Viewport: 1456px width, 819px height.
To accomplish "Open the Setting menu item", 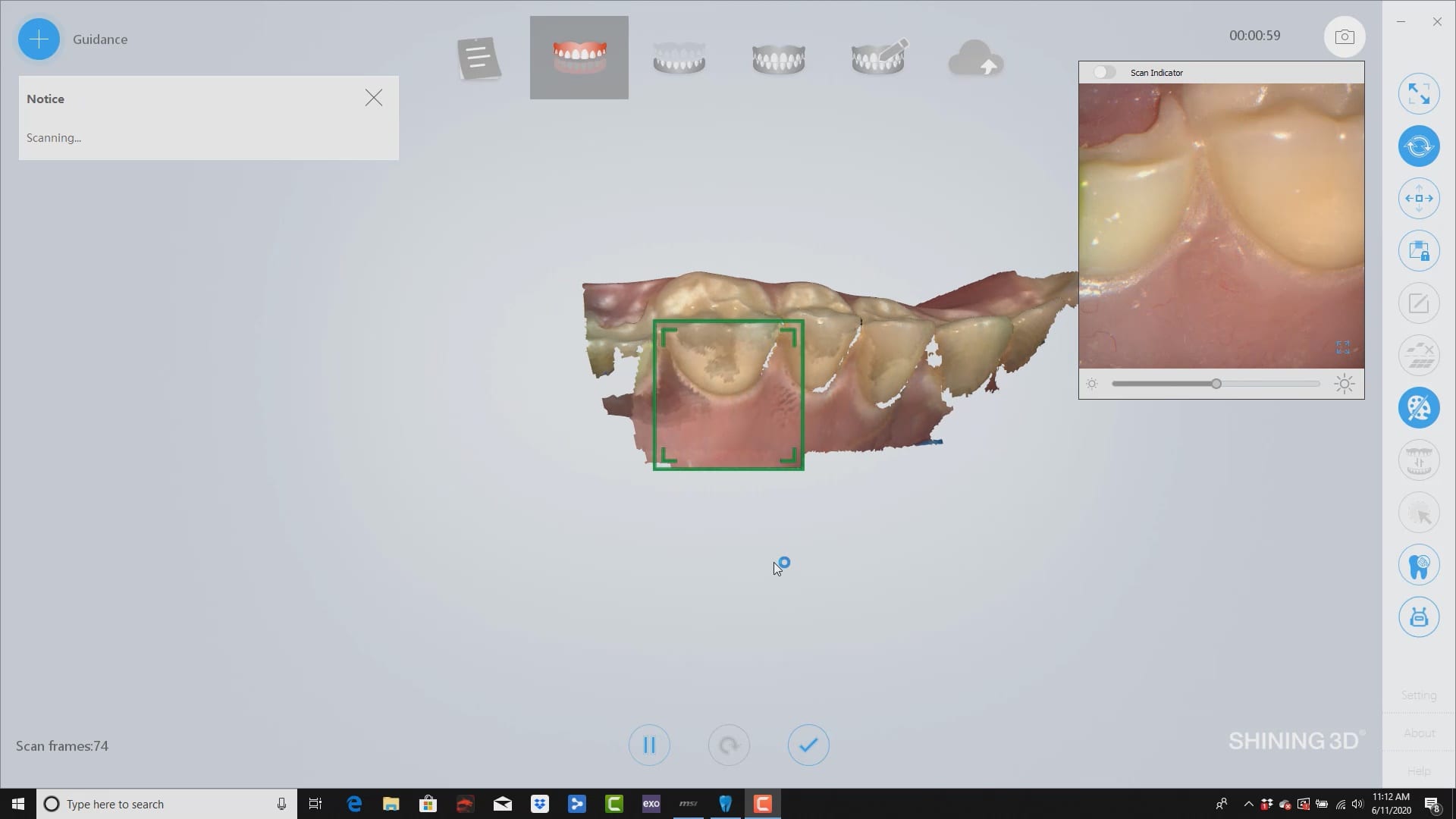I will tap(1418, 695).
